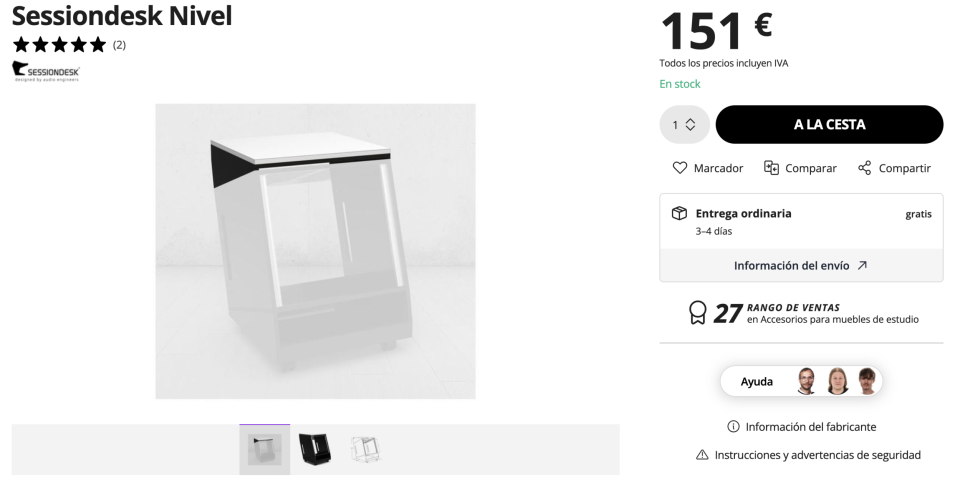Click the Compartir share icon
This screenshot has width=960, height=485.
coord(865,168)
